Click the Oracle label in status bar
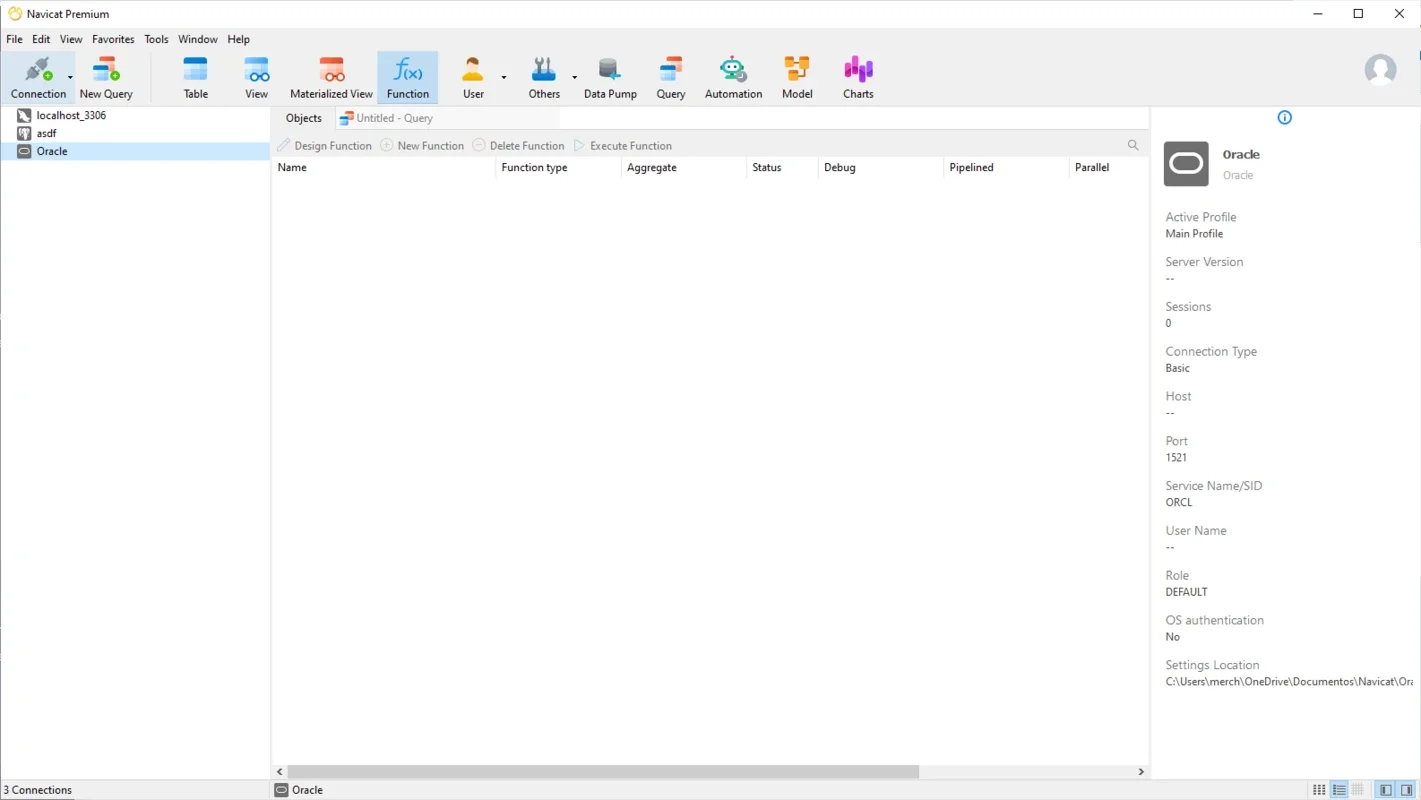 [307, 790]
